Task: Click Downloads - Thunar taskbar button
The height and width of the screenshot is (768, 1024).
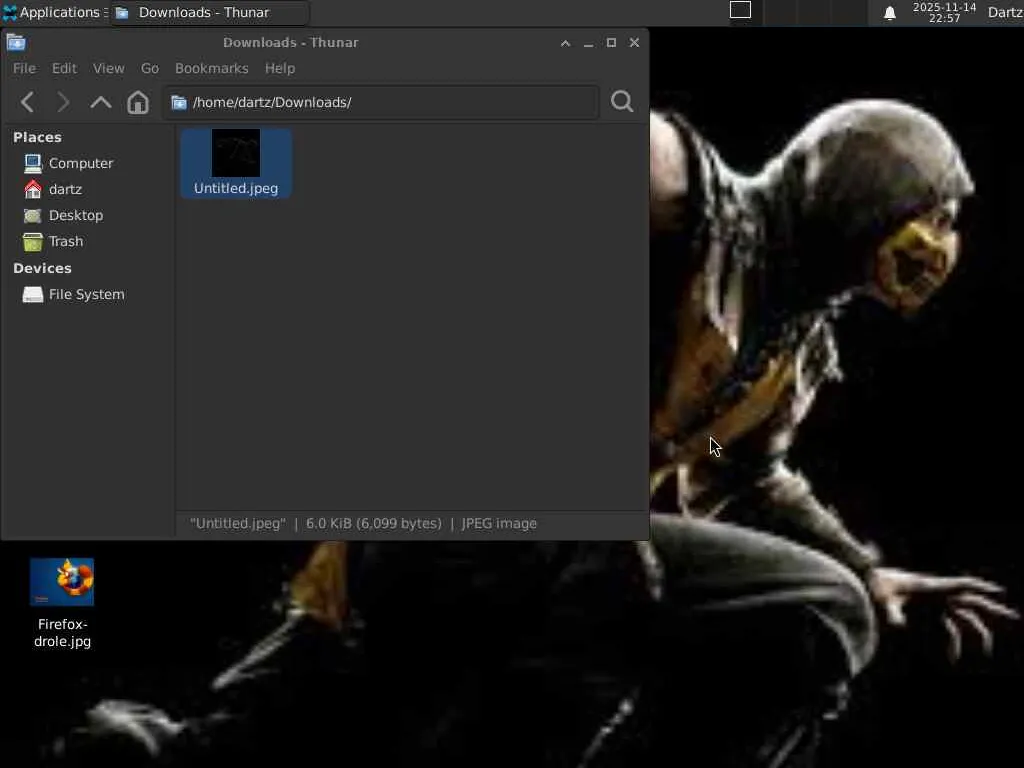Action: tap(209, 12)
